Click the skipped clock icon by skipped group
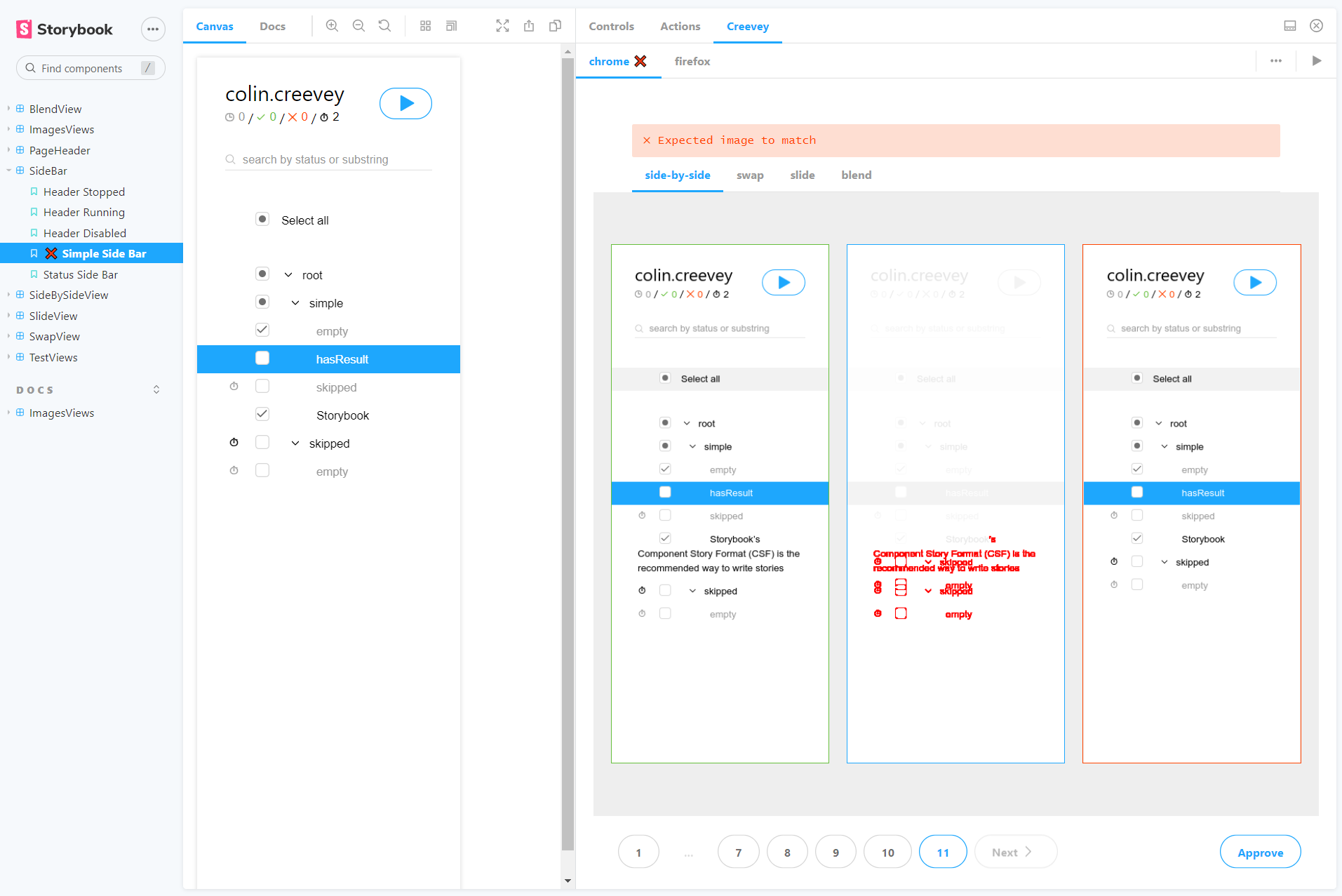The height and width of the screenshot is (896, 1342). pos(234,443)
